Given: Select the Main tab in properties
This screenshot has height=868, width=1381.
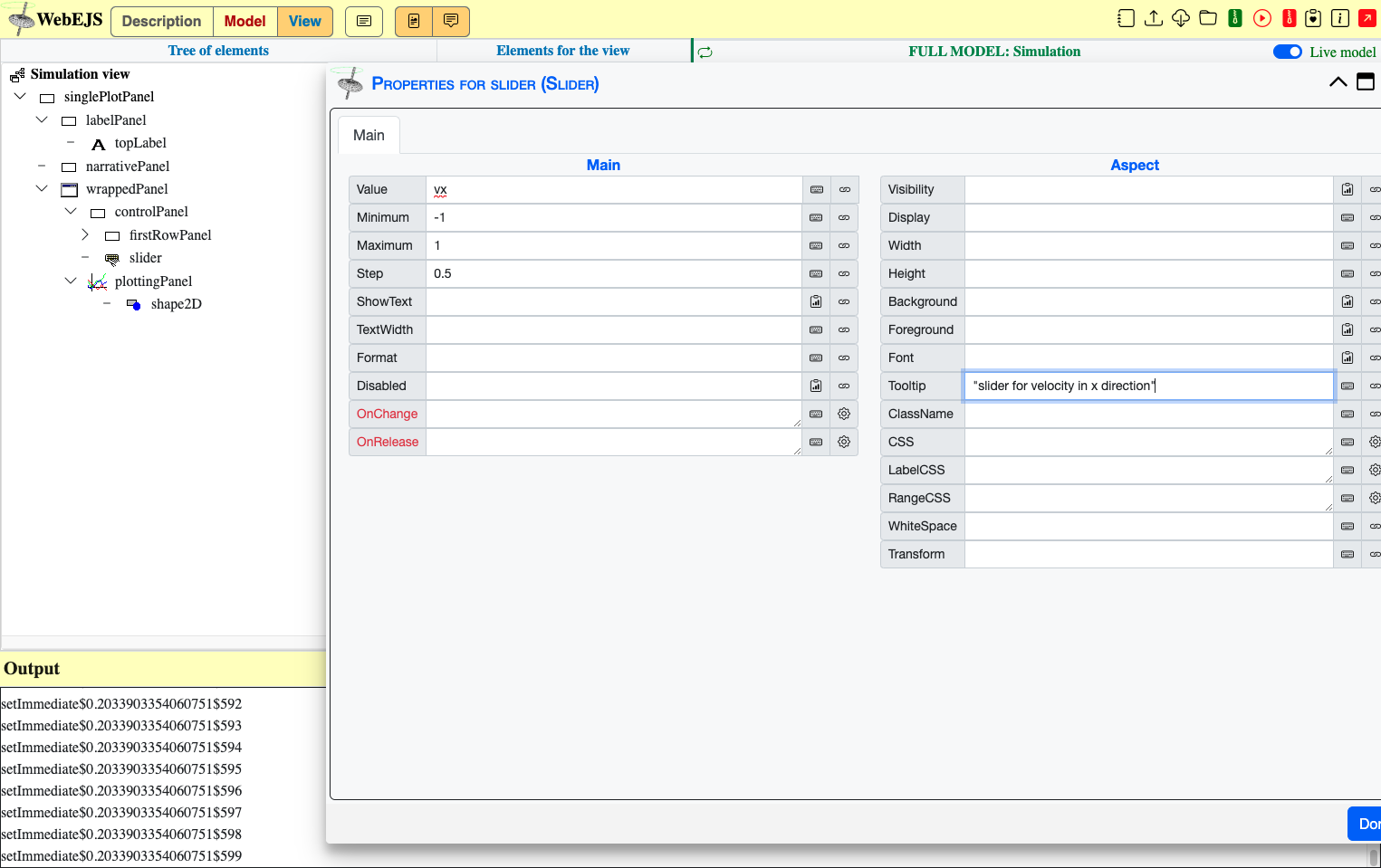Looking at the screenshot, I should (369, 135).
